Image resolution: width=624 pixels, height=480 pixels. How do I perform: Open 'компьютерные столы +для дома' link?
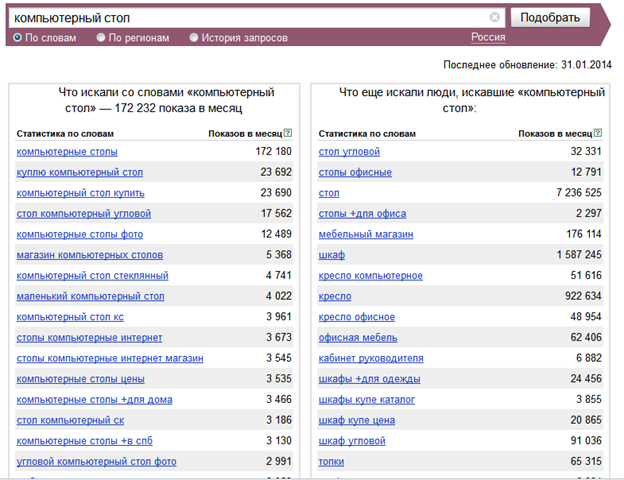(94, 400)
